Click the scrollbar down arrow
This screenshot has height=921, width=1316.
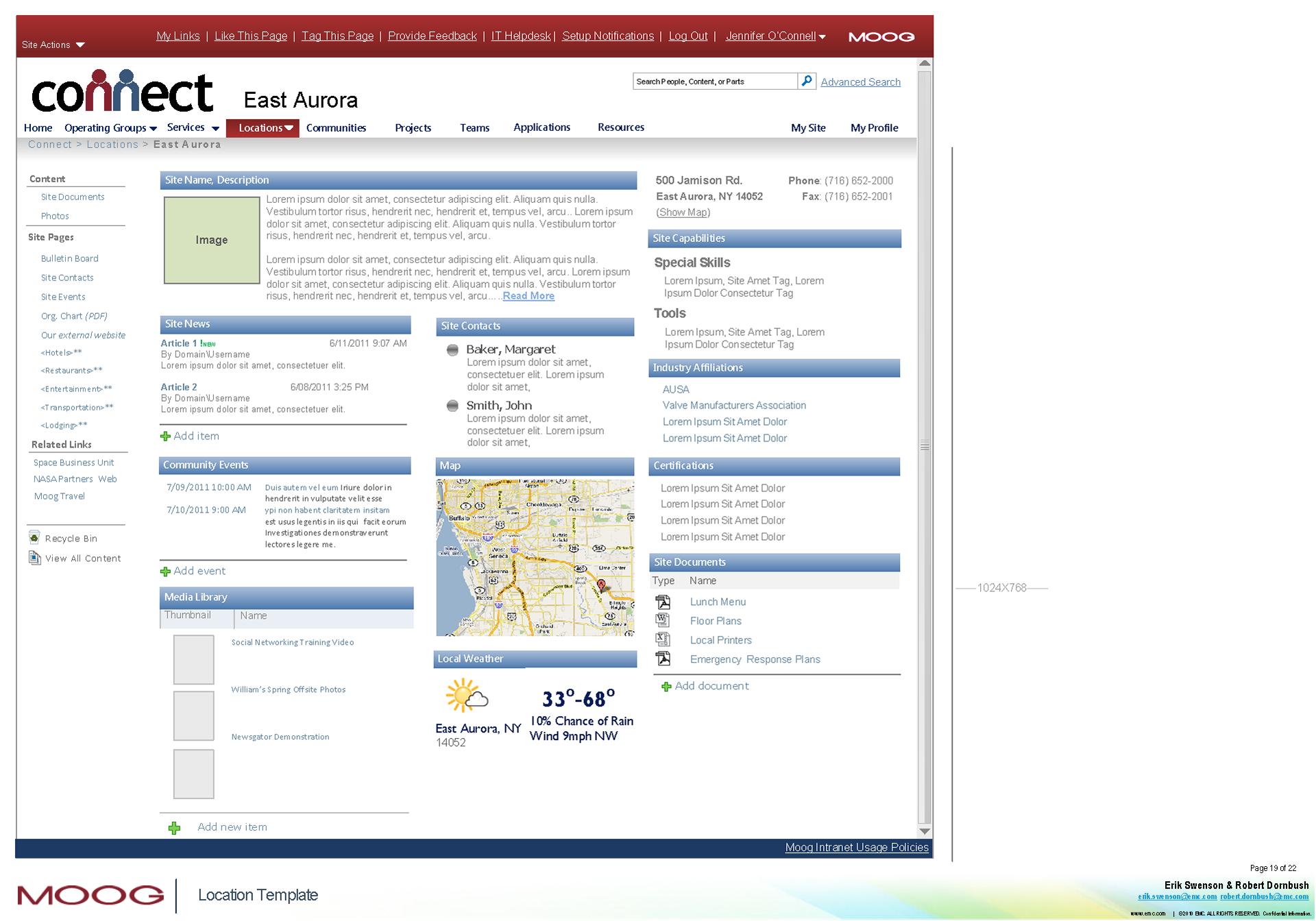click(925, 831)
